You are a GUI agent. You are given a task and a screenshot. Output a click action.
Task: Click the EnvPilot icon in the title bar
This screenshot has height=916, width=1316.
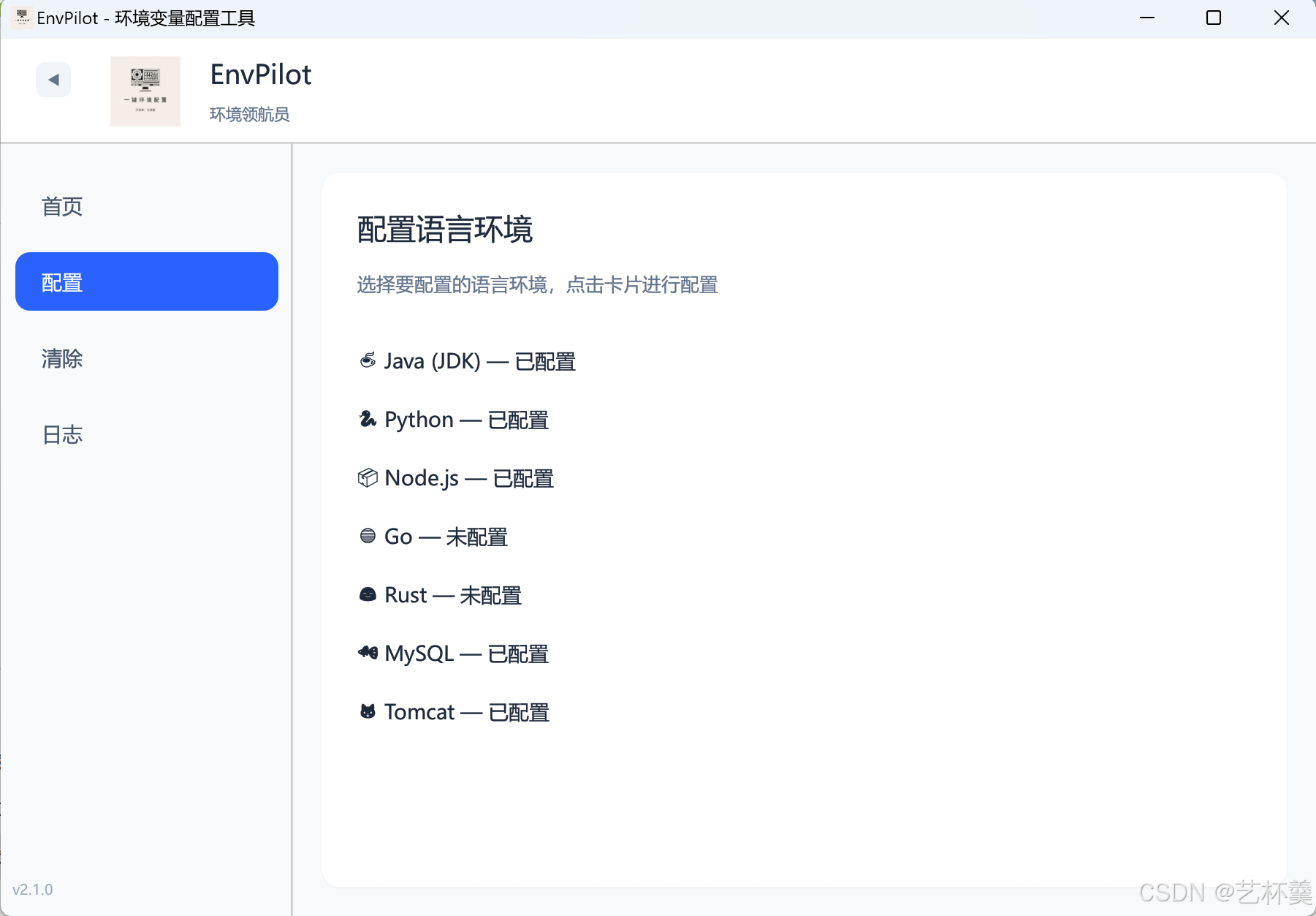pos(20,17)
